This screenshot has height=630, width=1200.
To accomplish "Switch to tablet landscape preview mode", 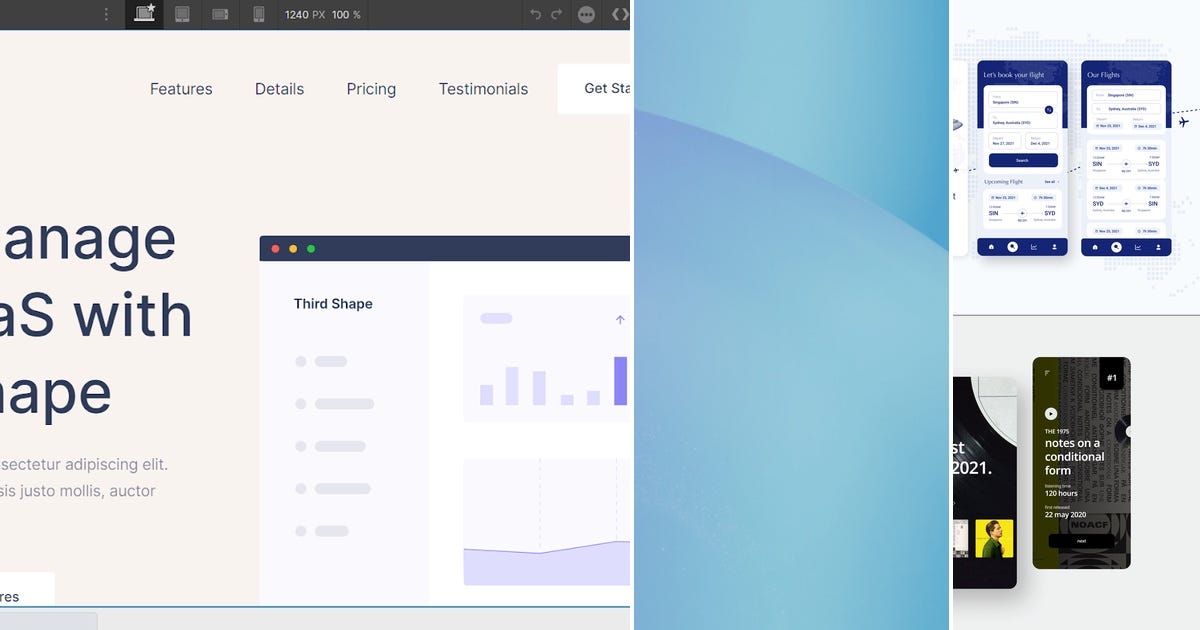I will pos(220,14).
